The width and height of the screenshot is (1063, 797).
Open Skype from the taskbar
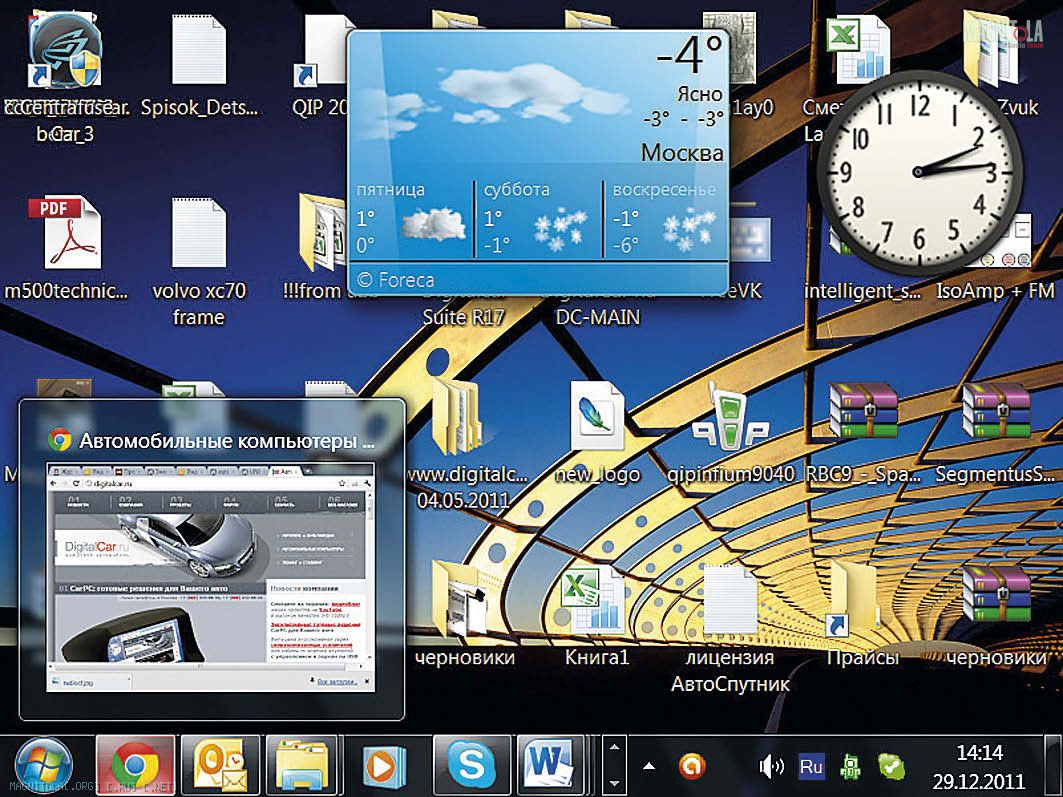pyautogui.click(x=471, y=766)
